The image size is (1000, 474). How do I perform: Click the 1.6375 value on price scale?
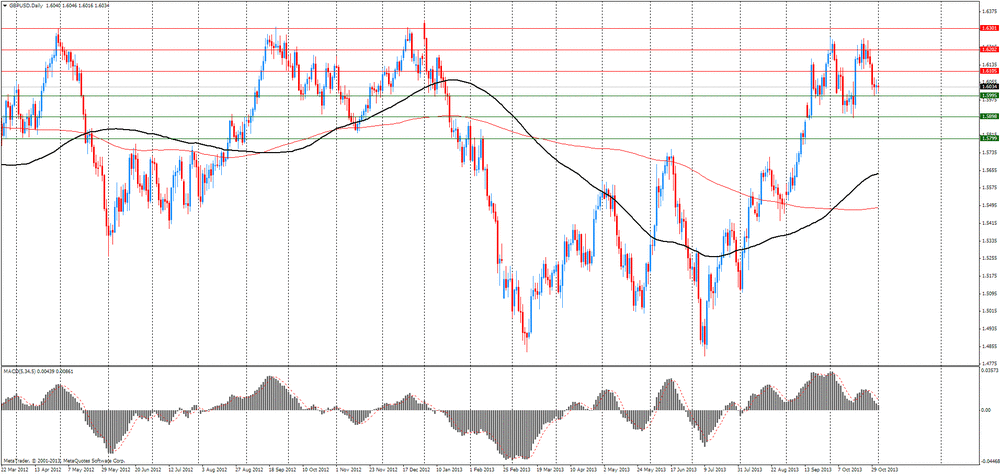pyautogui.click(x=989, y=11)
